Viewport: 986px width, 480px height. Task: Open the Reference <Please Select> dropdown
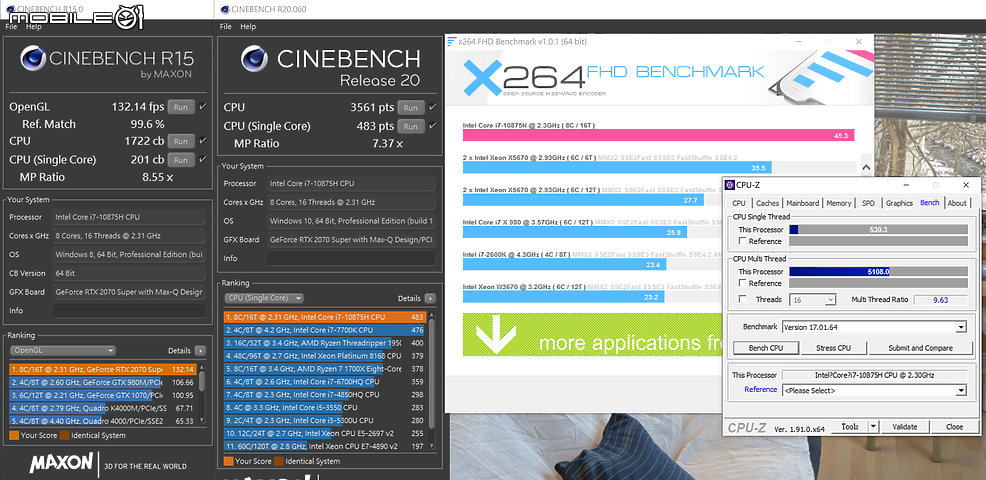point(874,391)
